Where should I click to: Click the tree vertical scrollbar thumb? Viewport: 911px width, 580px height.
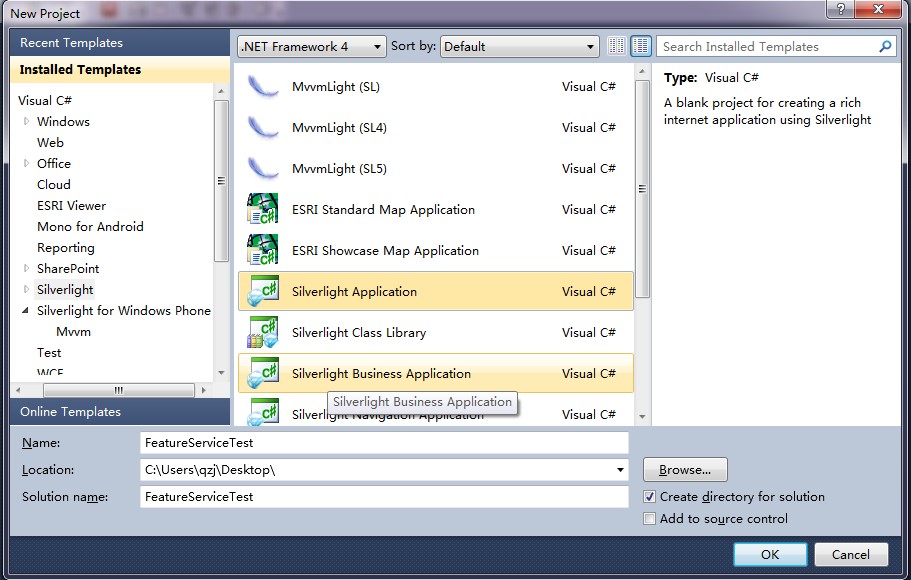coord(221,181)
